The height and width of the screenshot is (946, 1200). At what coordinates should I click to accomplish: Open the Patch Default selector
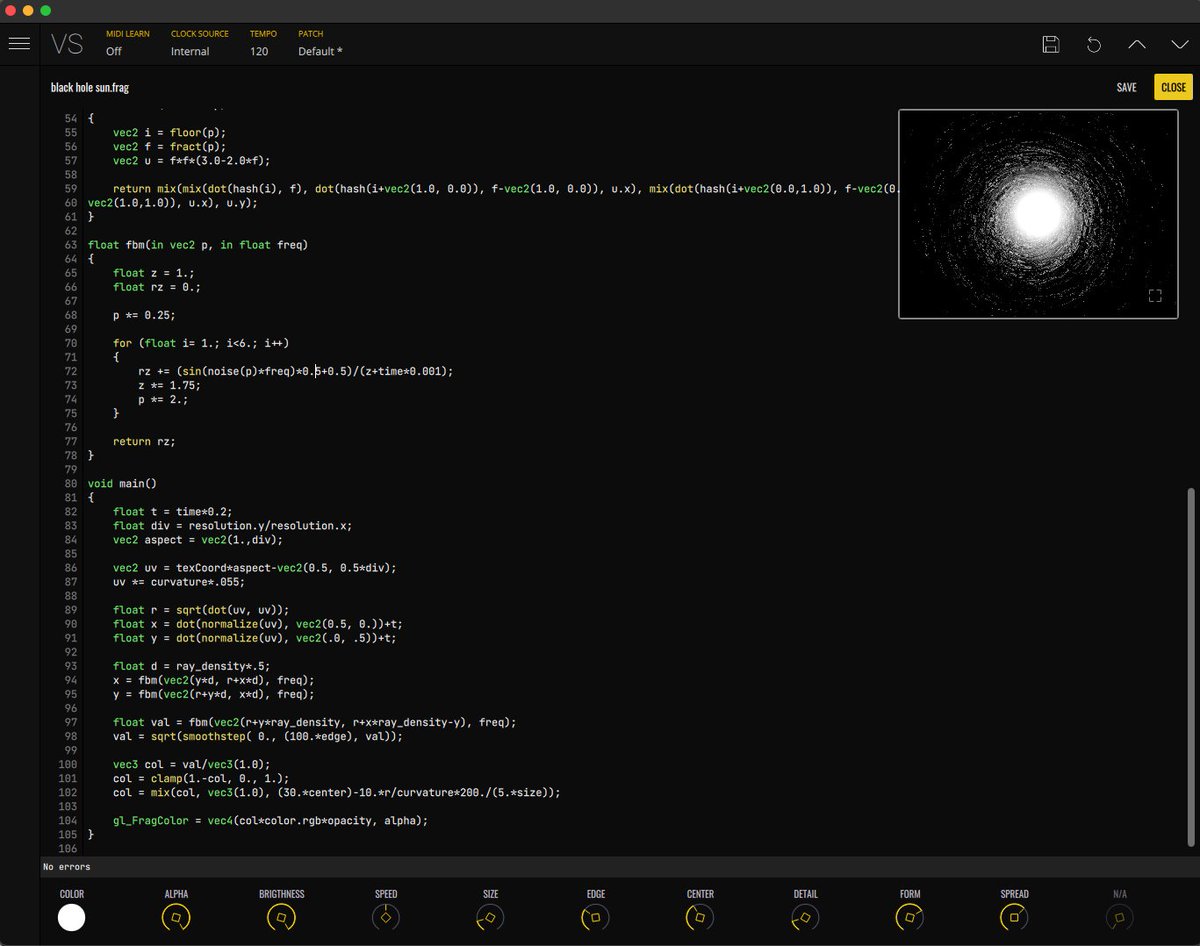(x=320, y=51)
